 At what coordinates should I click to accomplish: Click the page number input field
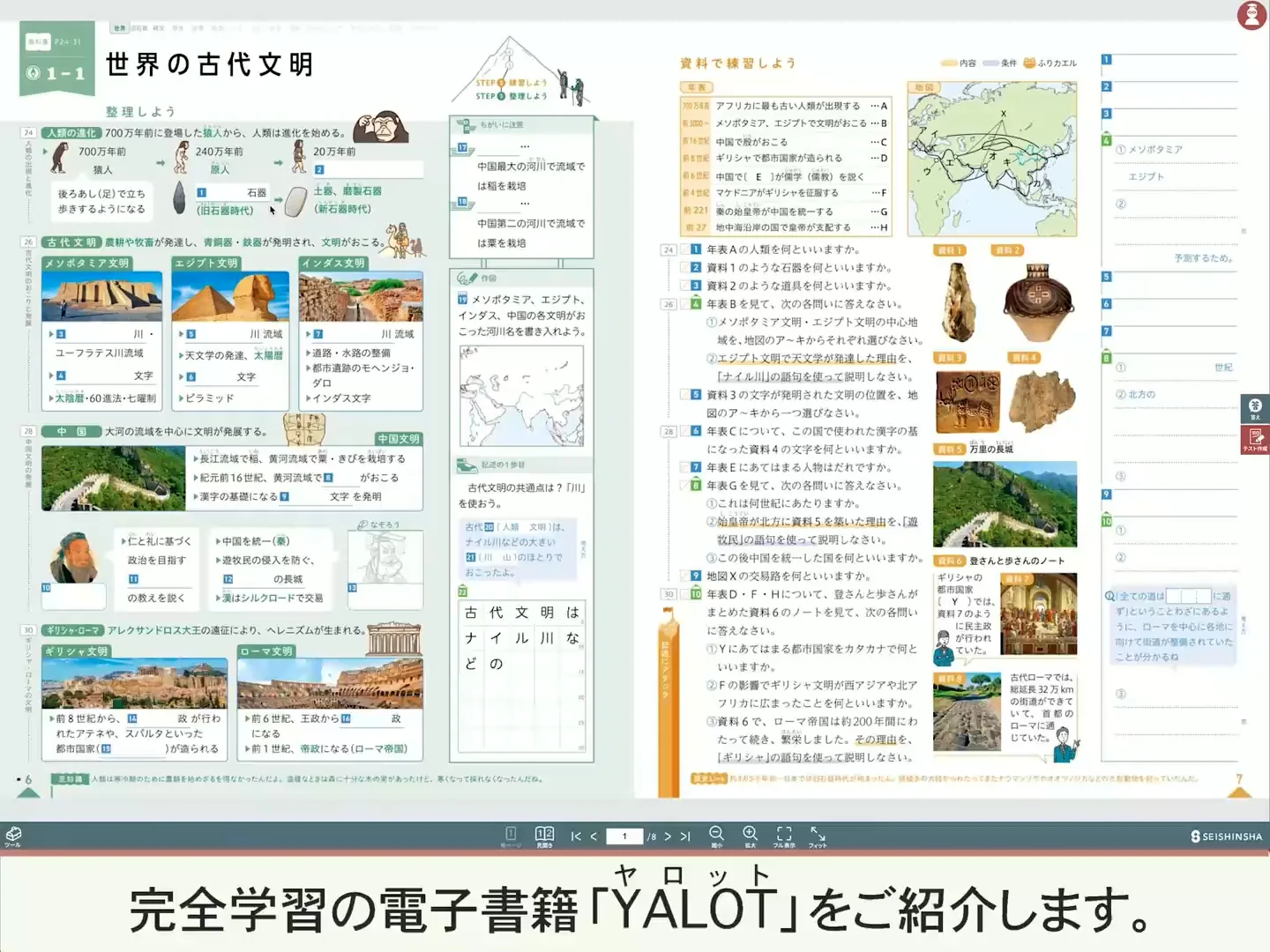[x=624, y=837]
